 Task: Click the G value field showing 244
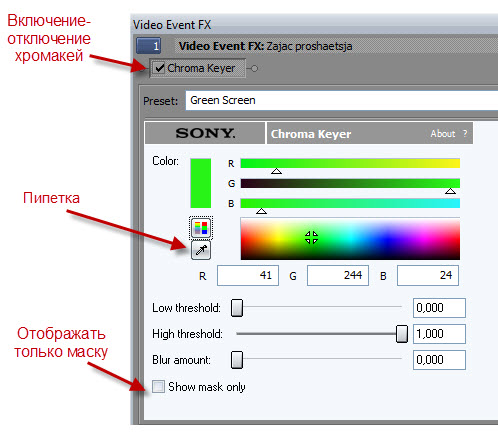[338, 276]
